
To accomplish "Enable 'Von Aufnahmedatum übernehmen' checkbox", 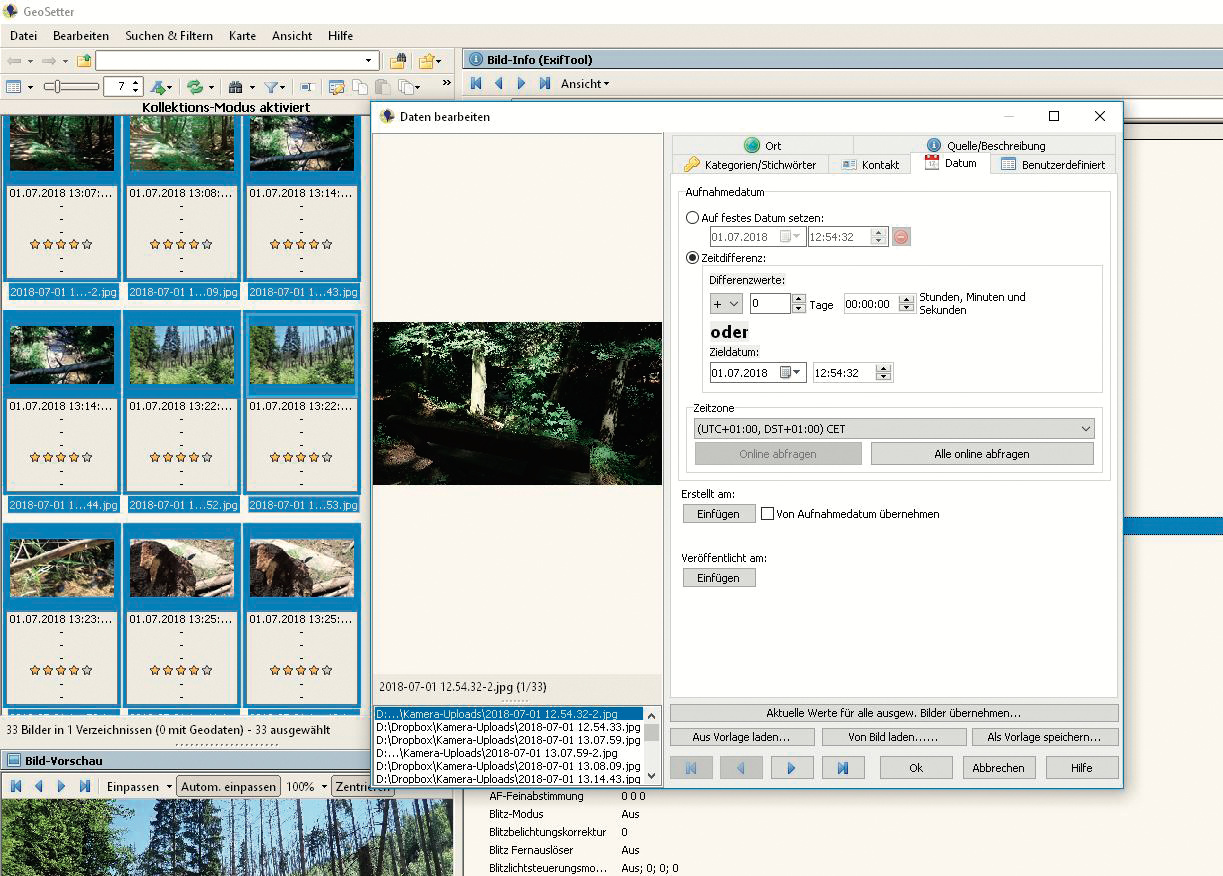I will (x=768, y=514).
